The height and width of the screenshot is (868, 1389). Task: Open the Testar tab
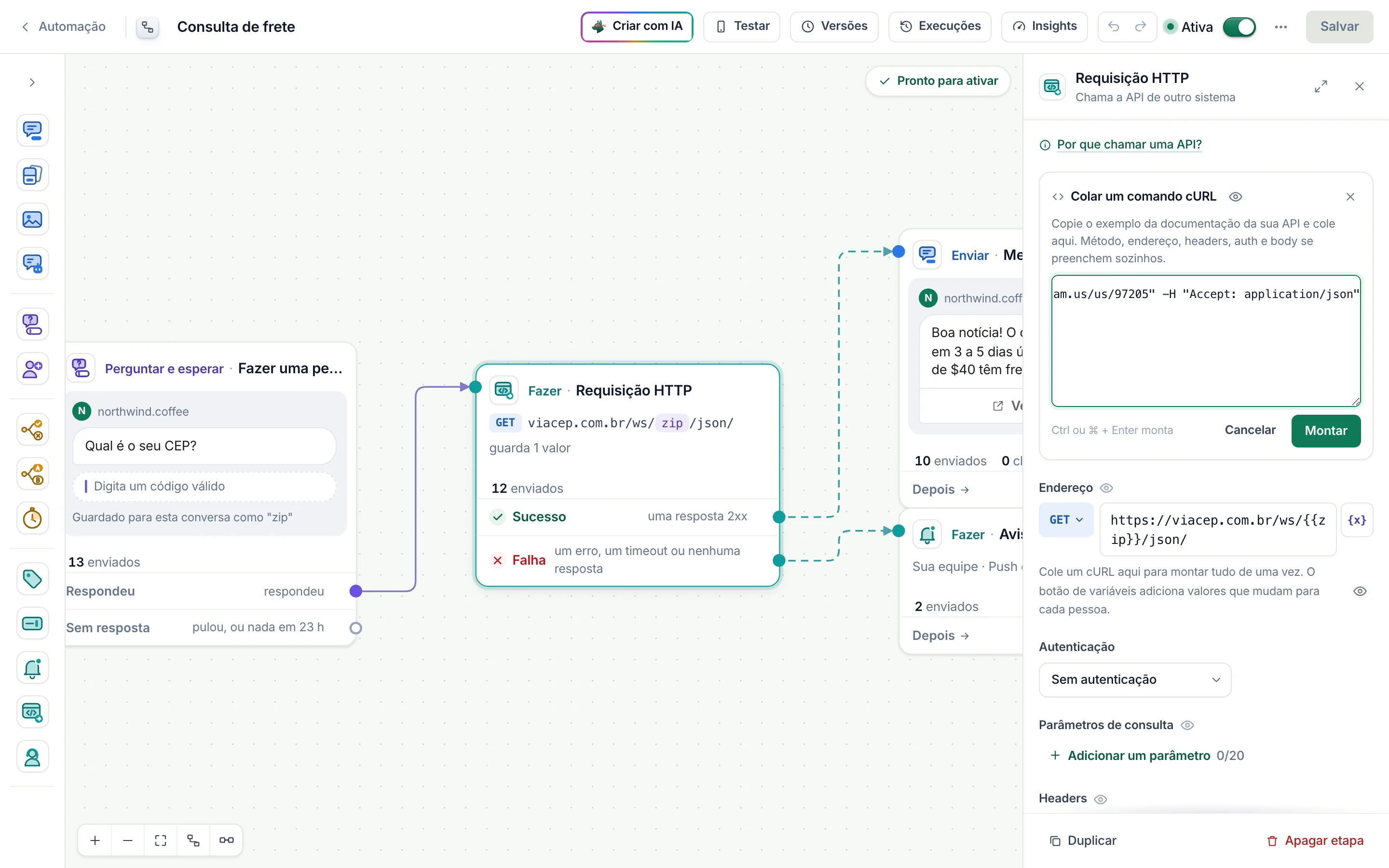pyautogui.click(x=742, y=27)
